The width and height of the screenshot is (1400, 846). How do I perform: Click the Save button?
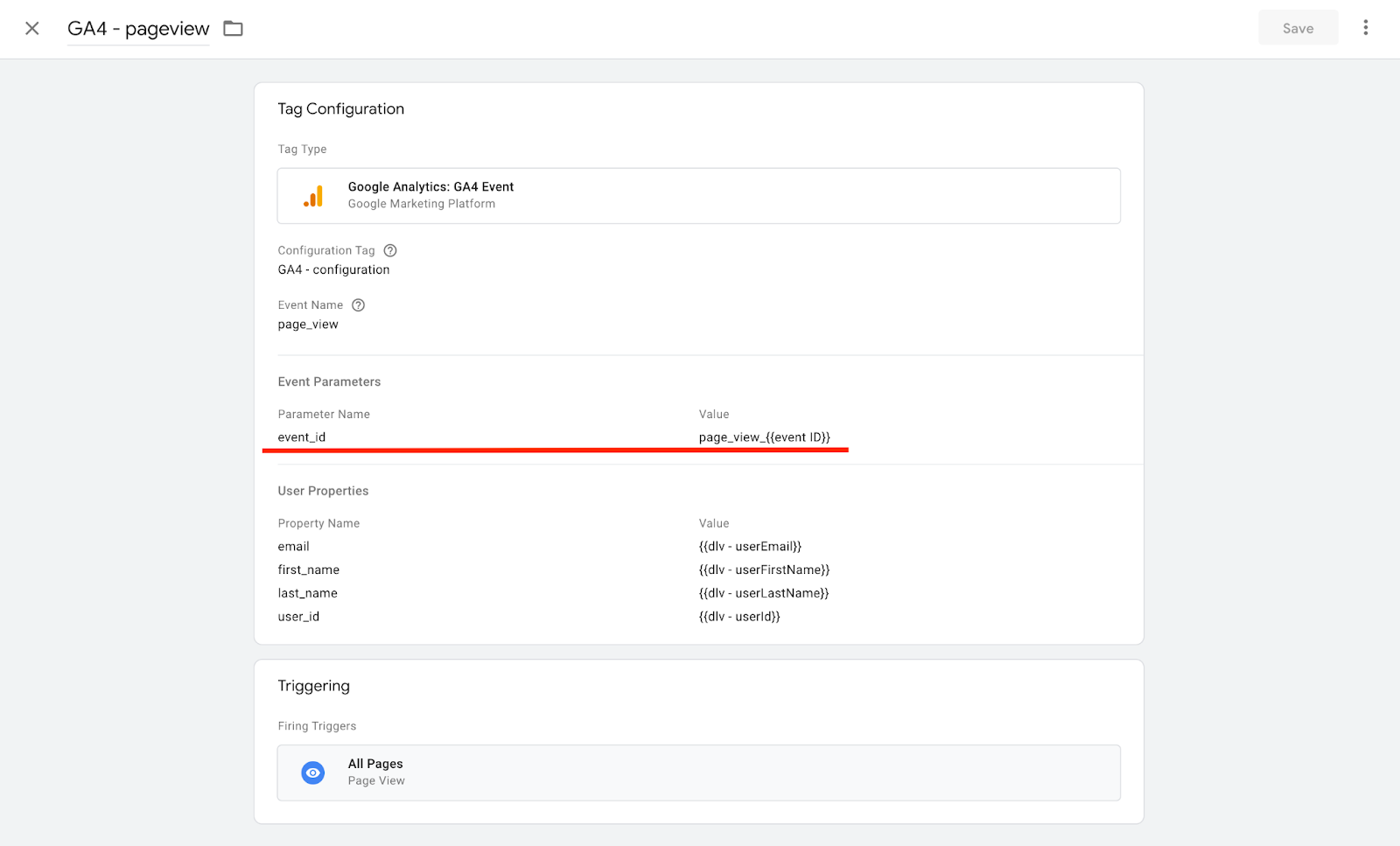tap(1298, 28)
